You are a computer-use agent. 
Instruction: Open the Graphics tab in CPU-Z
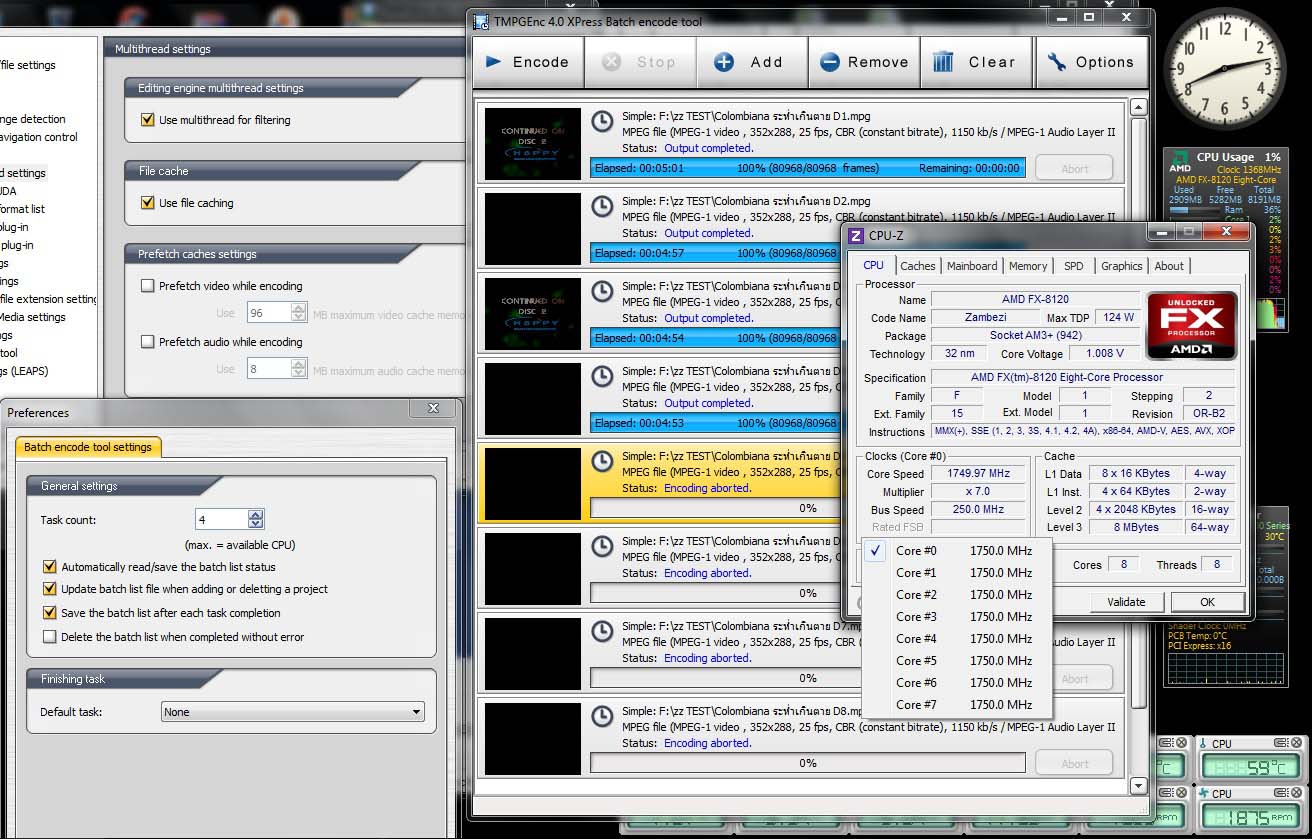[1121, 266]
